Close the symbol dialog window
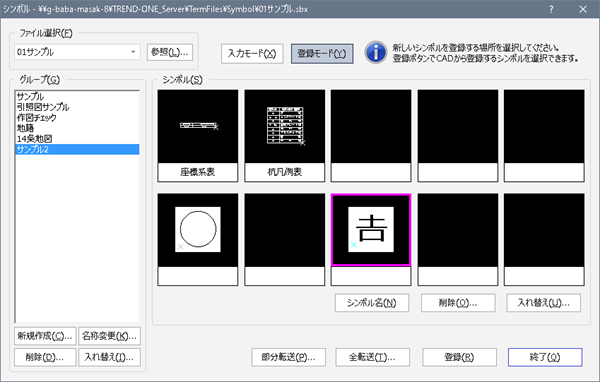The height and width of the screenshot is (382, 600). 582,9
